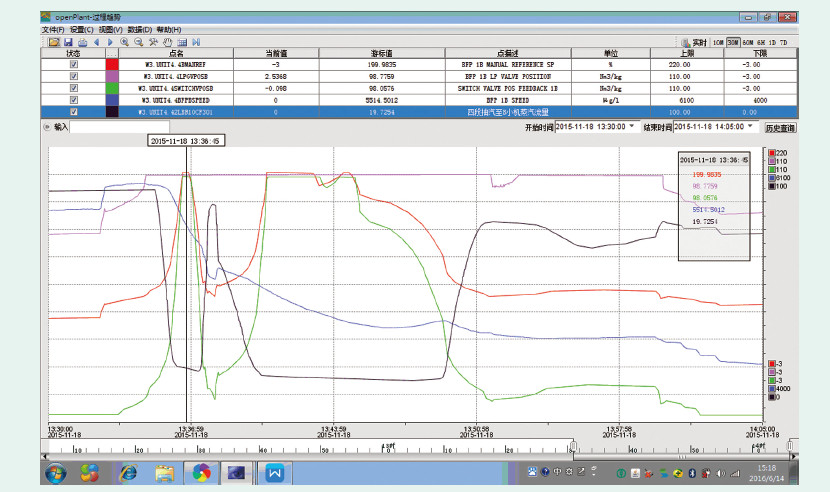The width and height of the screenshot is (830, 492).
Task: Select the hand pan tool
Action: tap(167, 42)
